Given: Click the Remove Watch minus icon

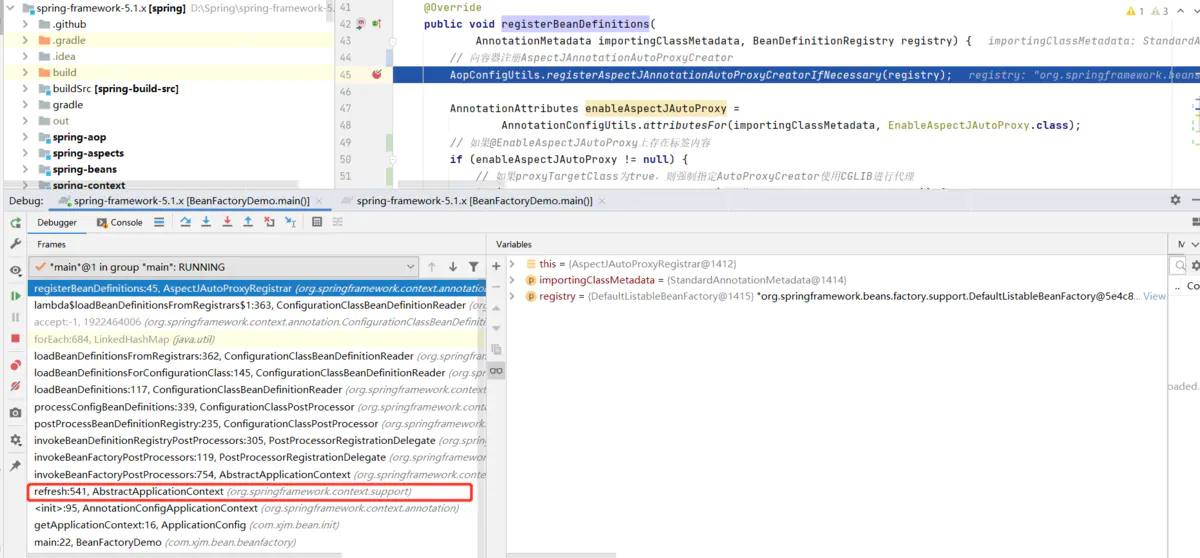Looking at the screenshot, I should (x=496, y=287).
